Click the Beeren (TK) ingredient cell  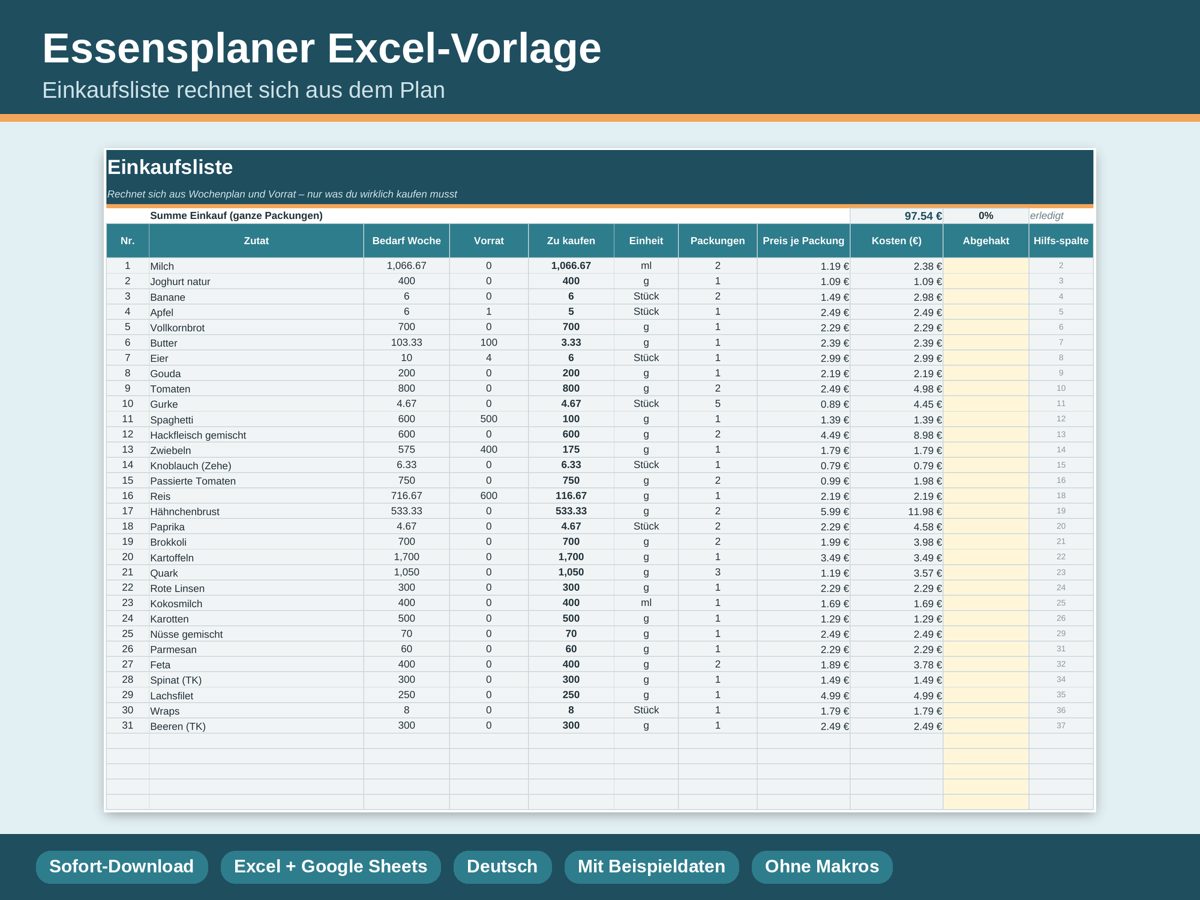pos(256,726)
